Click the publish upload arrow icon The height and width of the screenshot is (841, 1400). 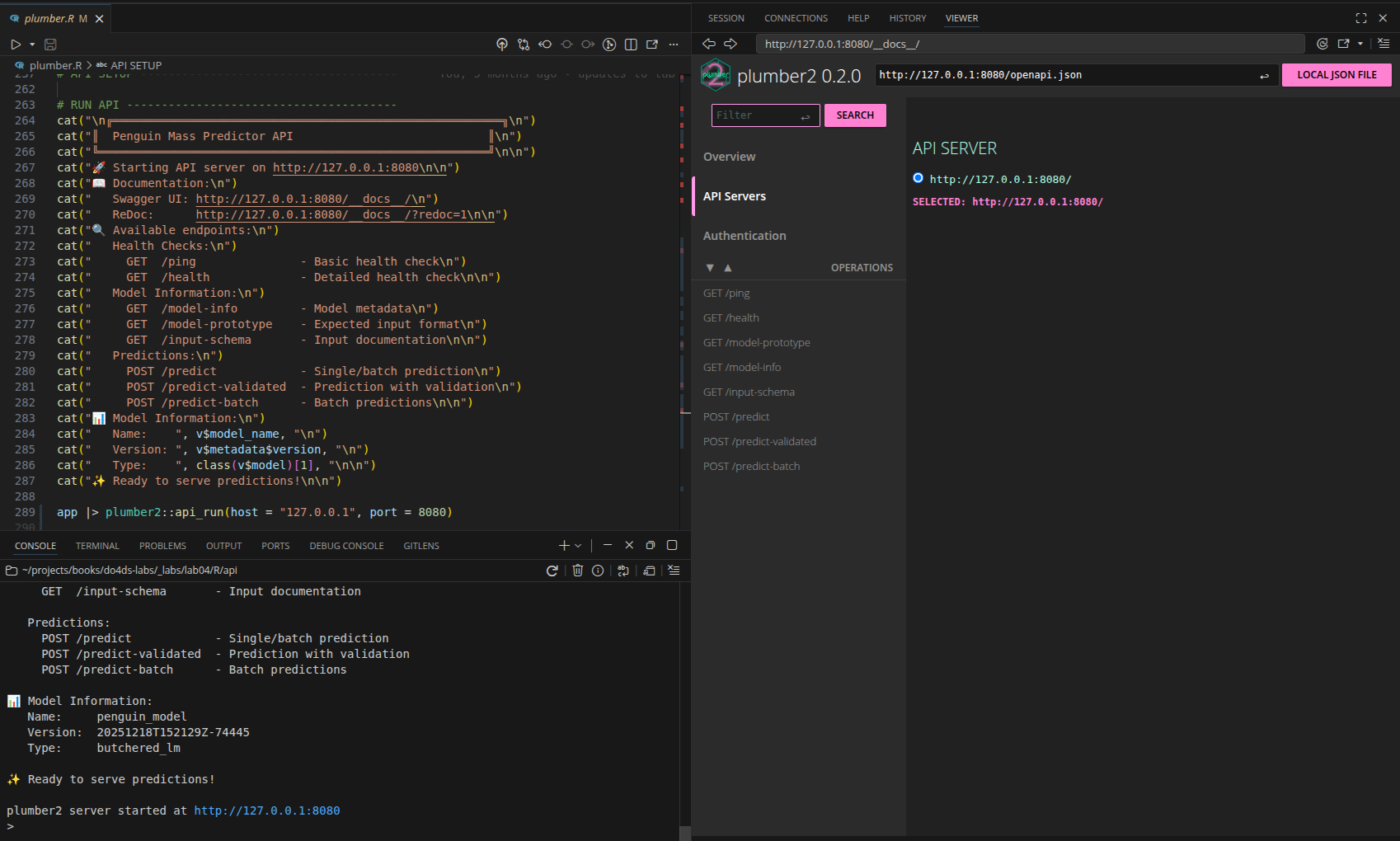point(502,45)
